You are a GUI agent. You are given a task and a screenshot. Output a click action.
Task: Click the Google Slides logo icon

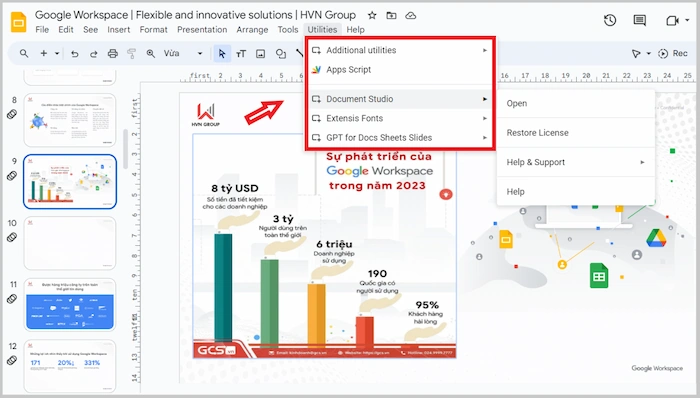pyautogui.click(x=18, y=22)
